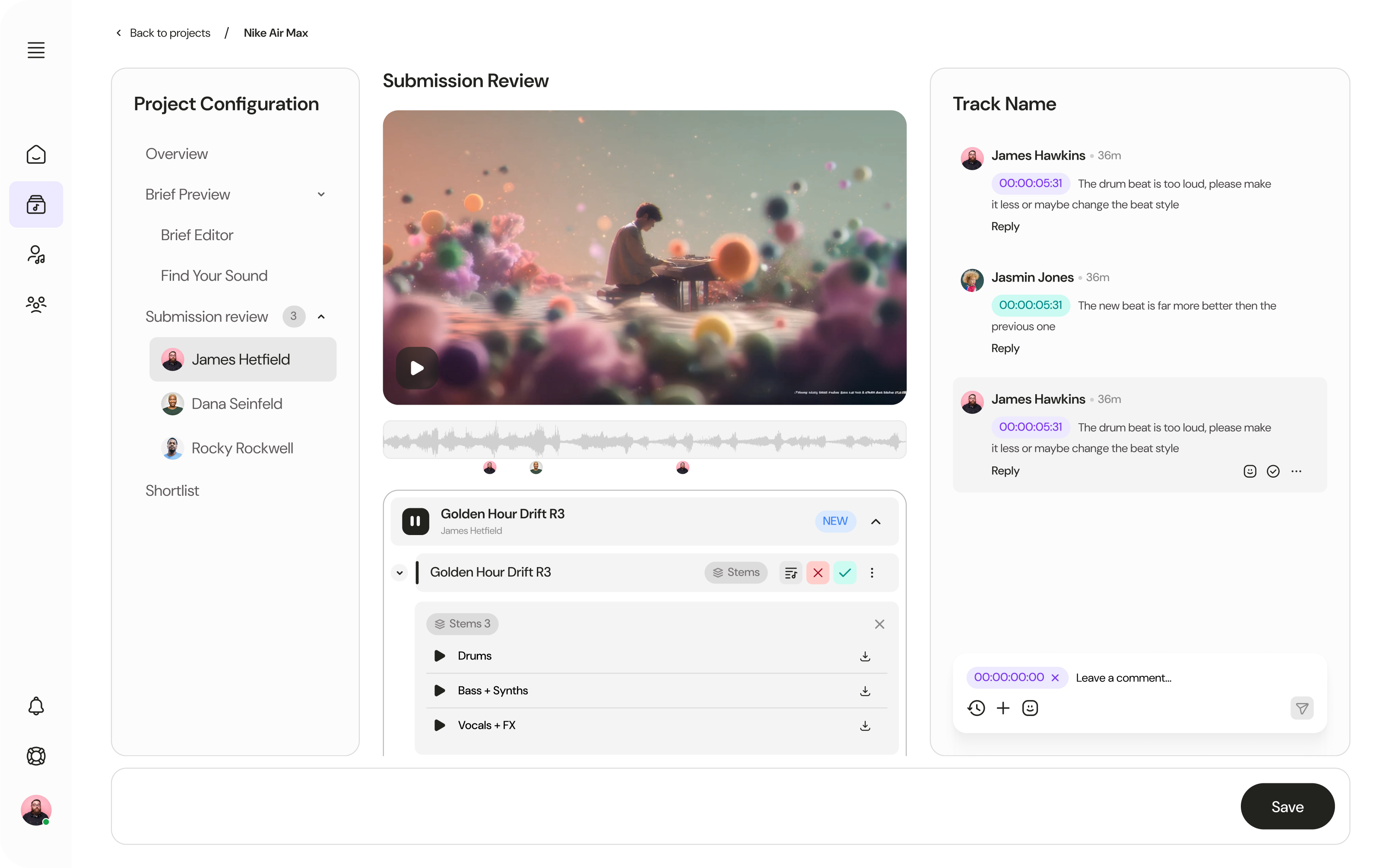This screenshot has height=868, width=1389.
Task: Reply to Jasmin Jones comment
Action: pos(1005,348)
